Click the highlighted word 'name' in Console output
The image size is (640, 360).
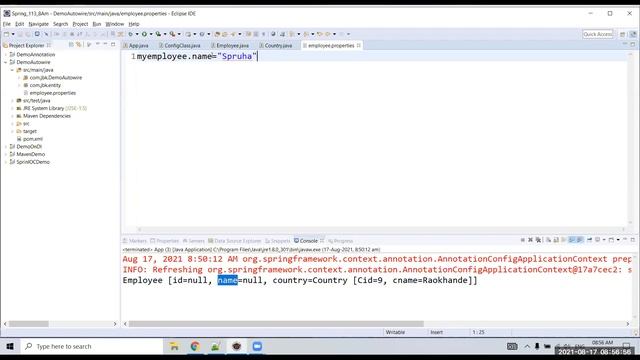pos(227,280)
